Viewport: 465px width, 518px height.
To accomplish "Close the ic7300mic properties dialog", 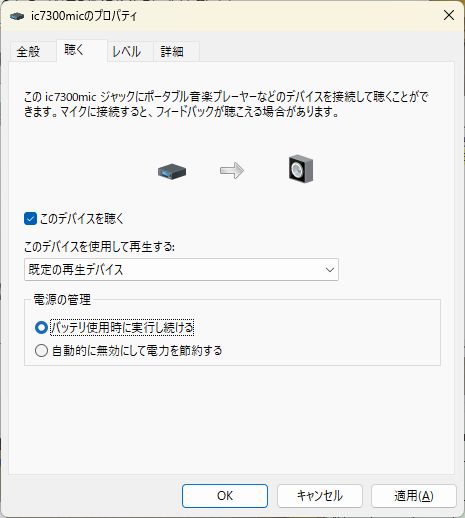I will pos(449,15).
